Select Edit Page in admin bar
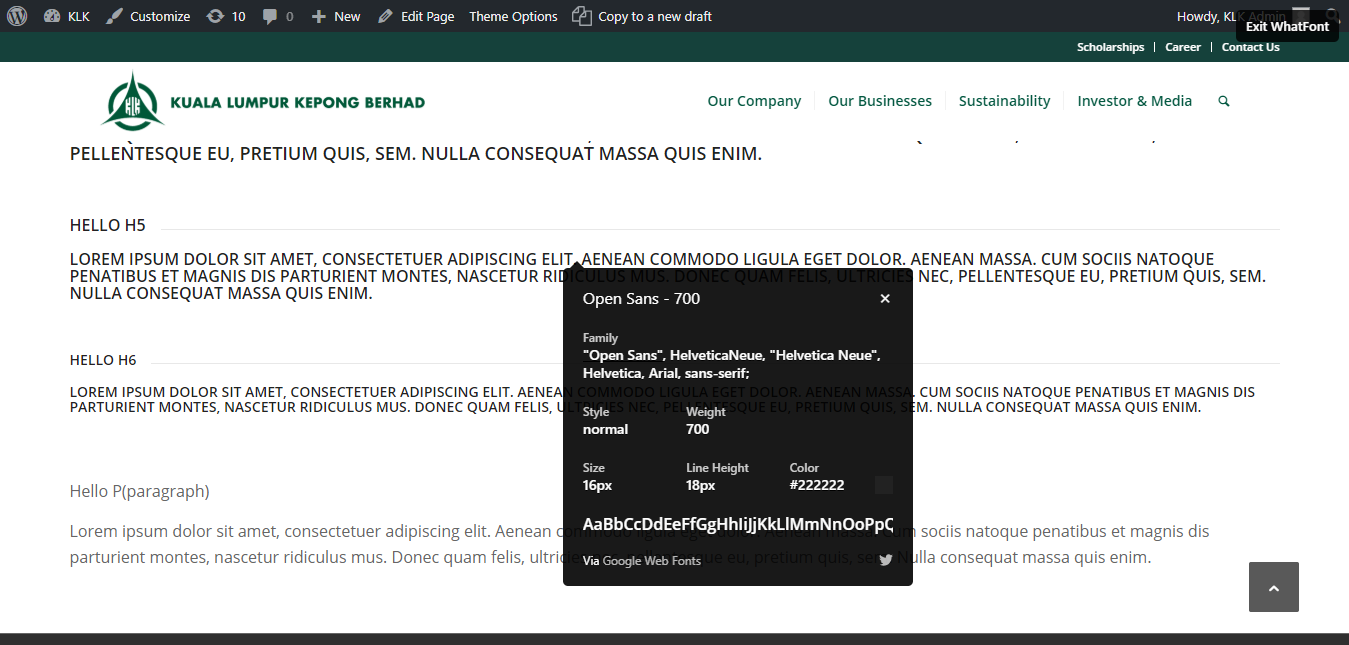1349x645 pixels. point(416,16)
